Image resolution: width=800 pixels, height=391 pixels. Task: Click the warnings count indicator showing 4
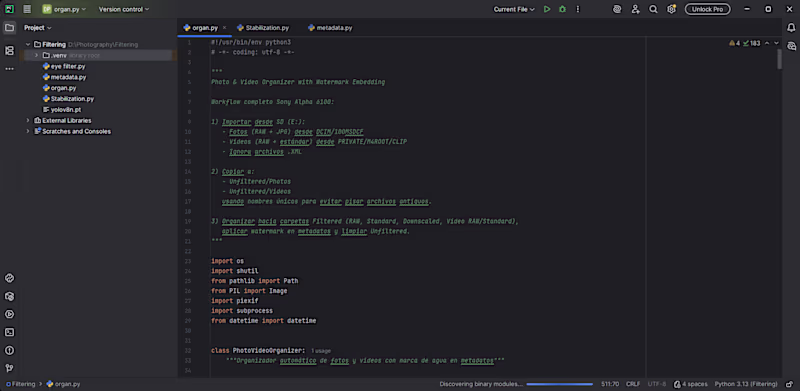coord(735,43)
